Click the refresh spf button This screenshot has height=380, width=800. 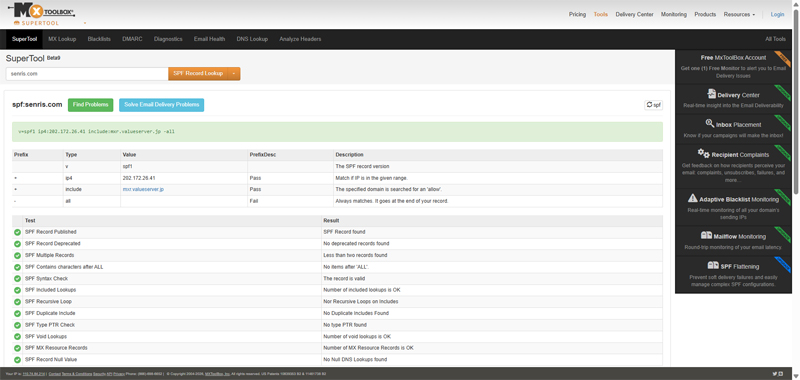[654, 105]
